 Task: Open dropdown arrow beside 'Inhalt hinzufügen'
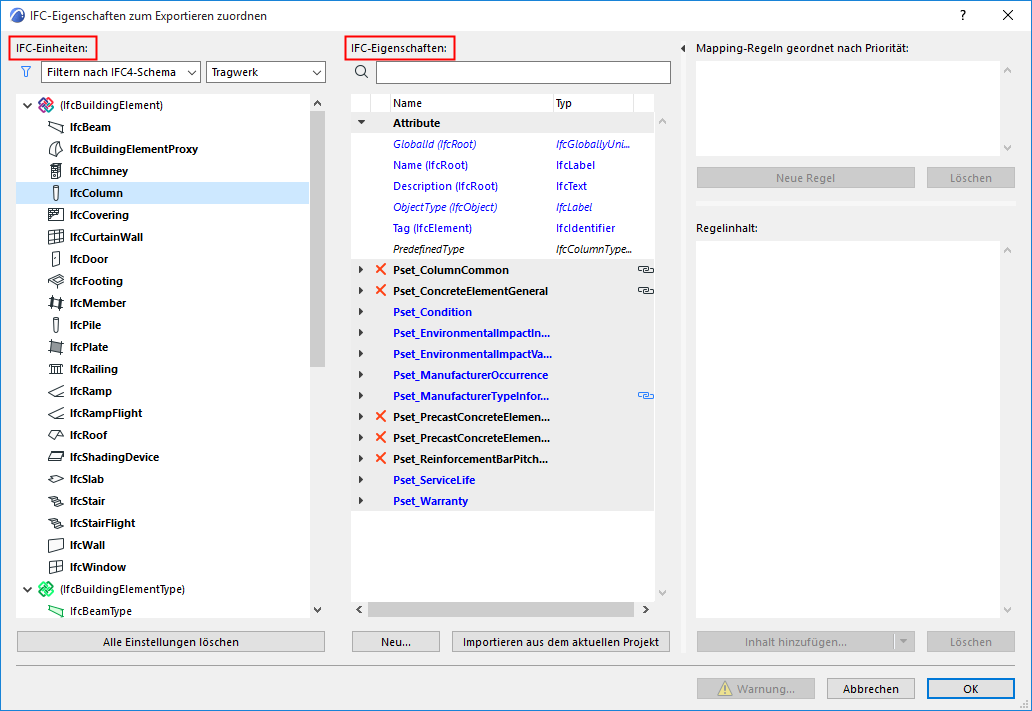pyautogui.click(x=904, y=642)
